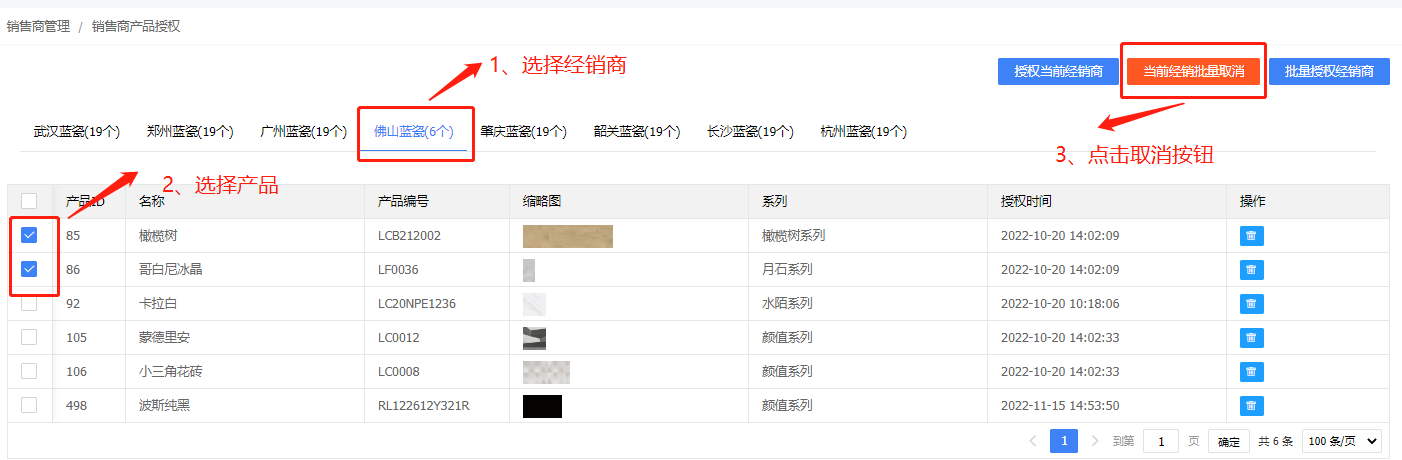1402x460 pixels.
Task: Click the 当前经销批量取消 button
Action: [1193, 71]
